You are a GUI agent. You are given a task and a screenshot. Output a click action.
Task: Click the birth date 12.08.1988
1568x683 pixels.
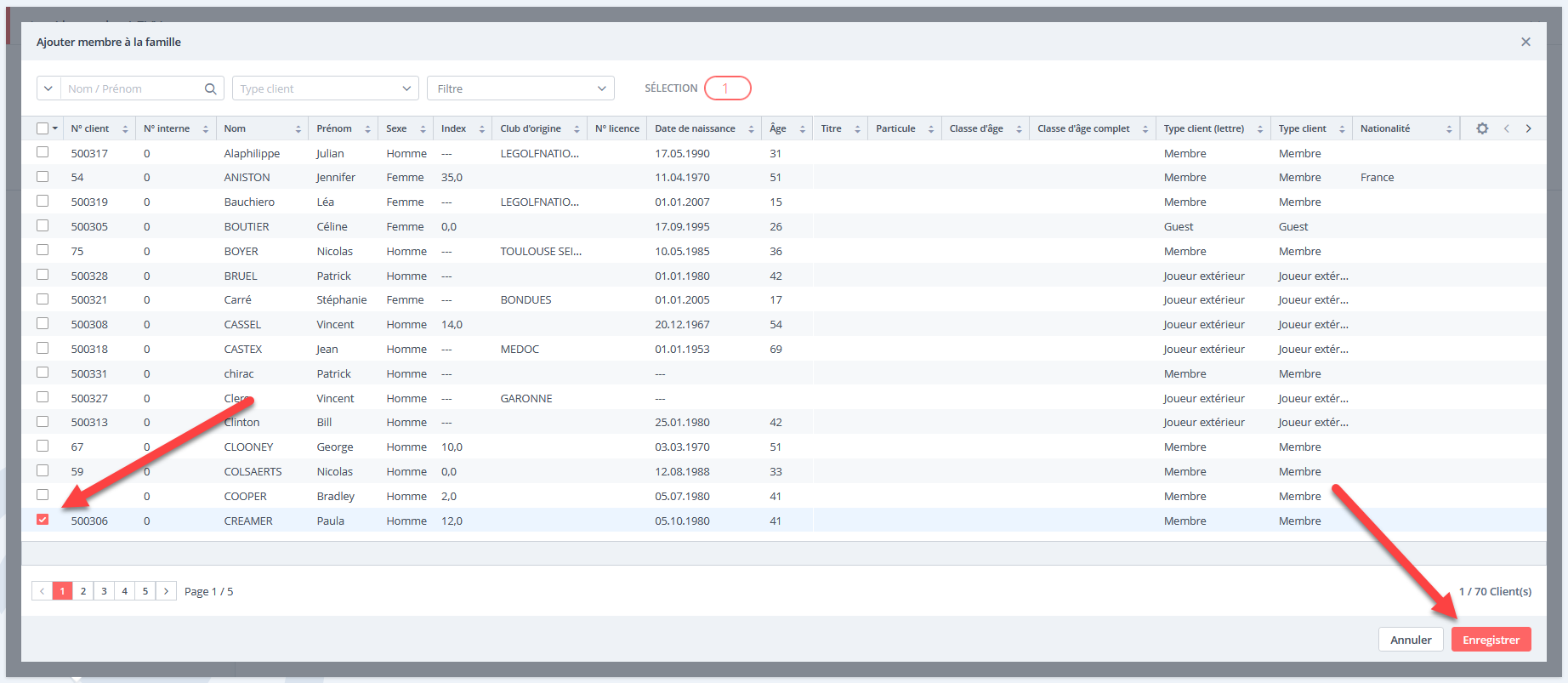(x=682, y=471)
